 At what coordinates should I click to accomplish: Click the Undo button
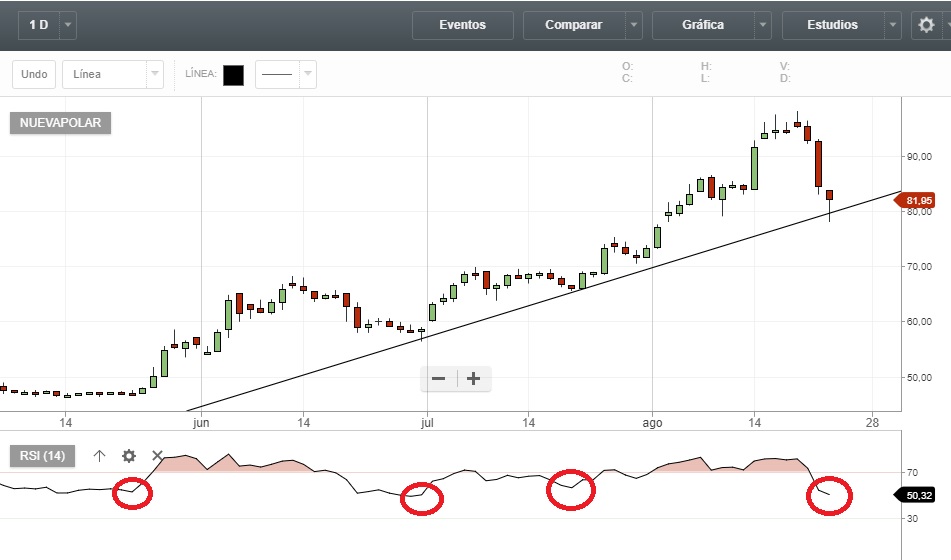tap(34, 74)
